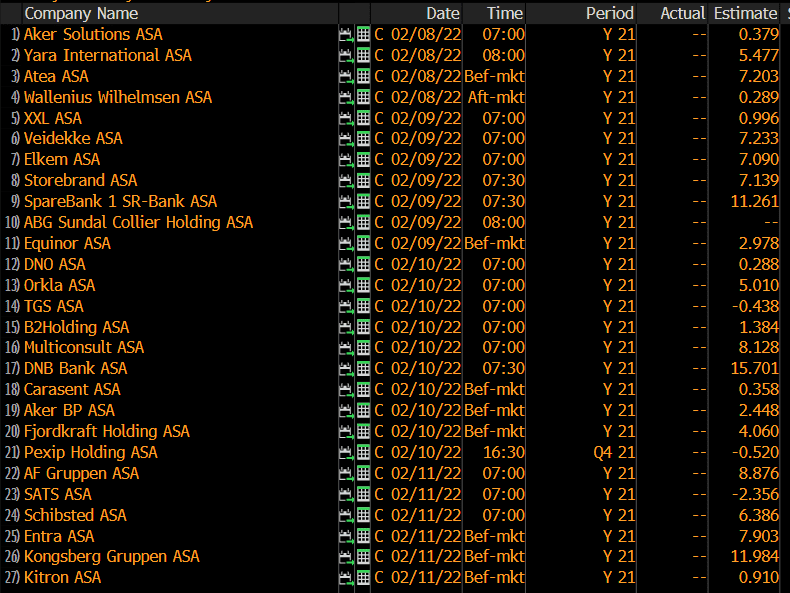Open DNB Bank ASA company entry
This screenshot has width=790, height=593.
[76, 369]
